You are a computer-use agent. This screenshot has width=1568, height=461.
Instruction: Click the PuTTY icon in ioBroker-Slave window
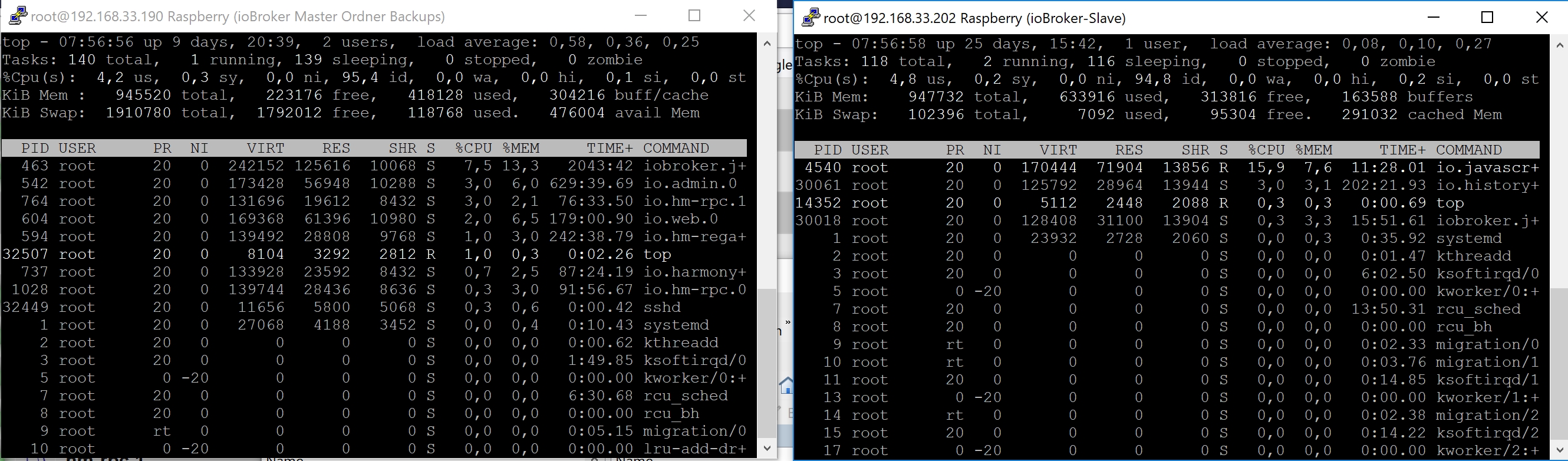coord(811,18)
